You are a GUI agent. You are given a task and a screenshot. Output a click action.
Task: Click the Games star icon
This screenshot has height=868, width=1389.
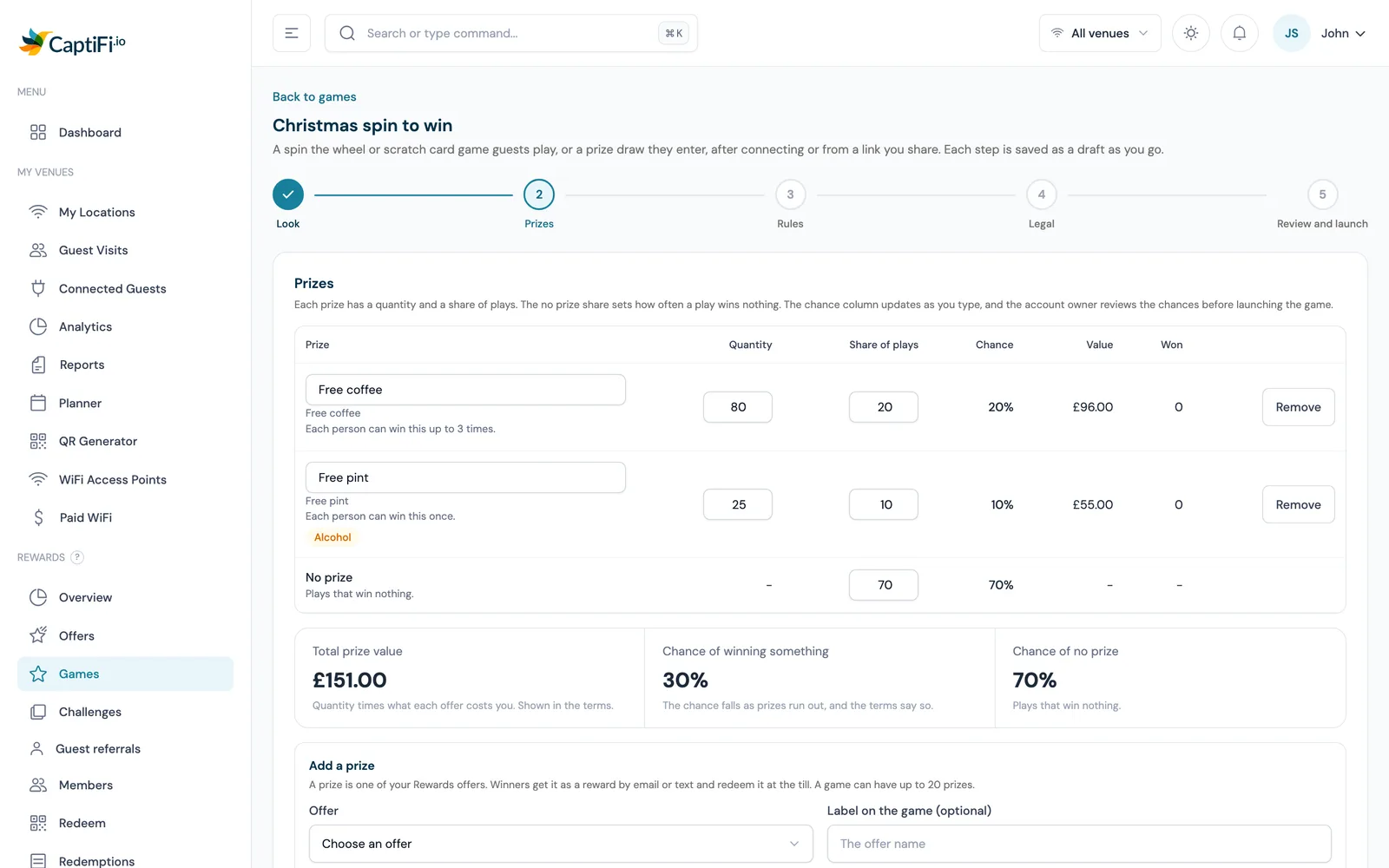coord(38,674)
